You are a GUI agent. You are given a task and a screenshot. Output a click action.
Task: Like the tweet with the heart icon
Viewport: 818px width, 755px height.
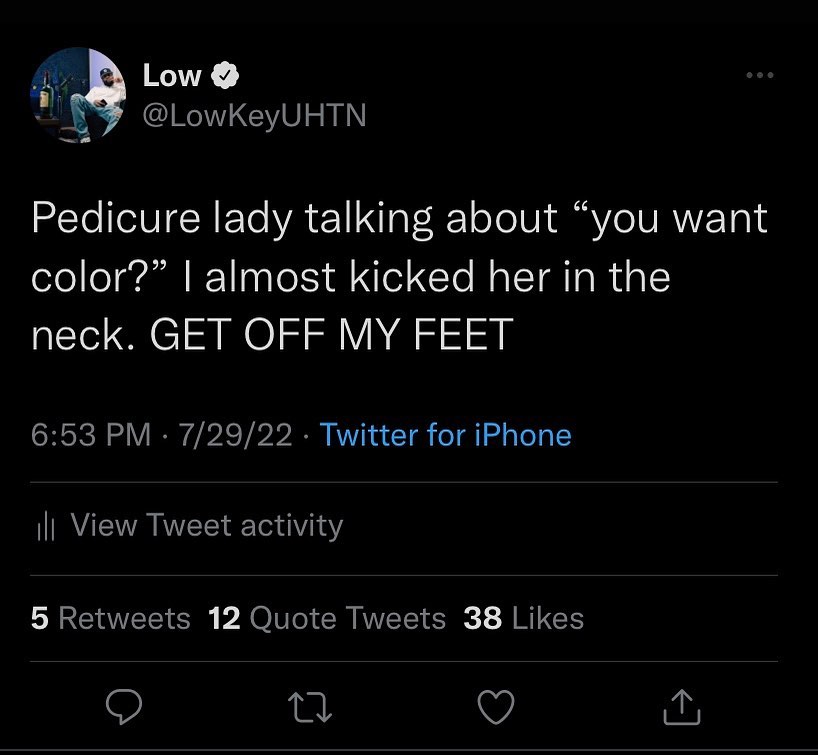click(x=496, y=708)
